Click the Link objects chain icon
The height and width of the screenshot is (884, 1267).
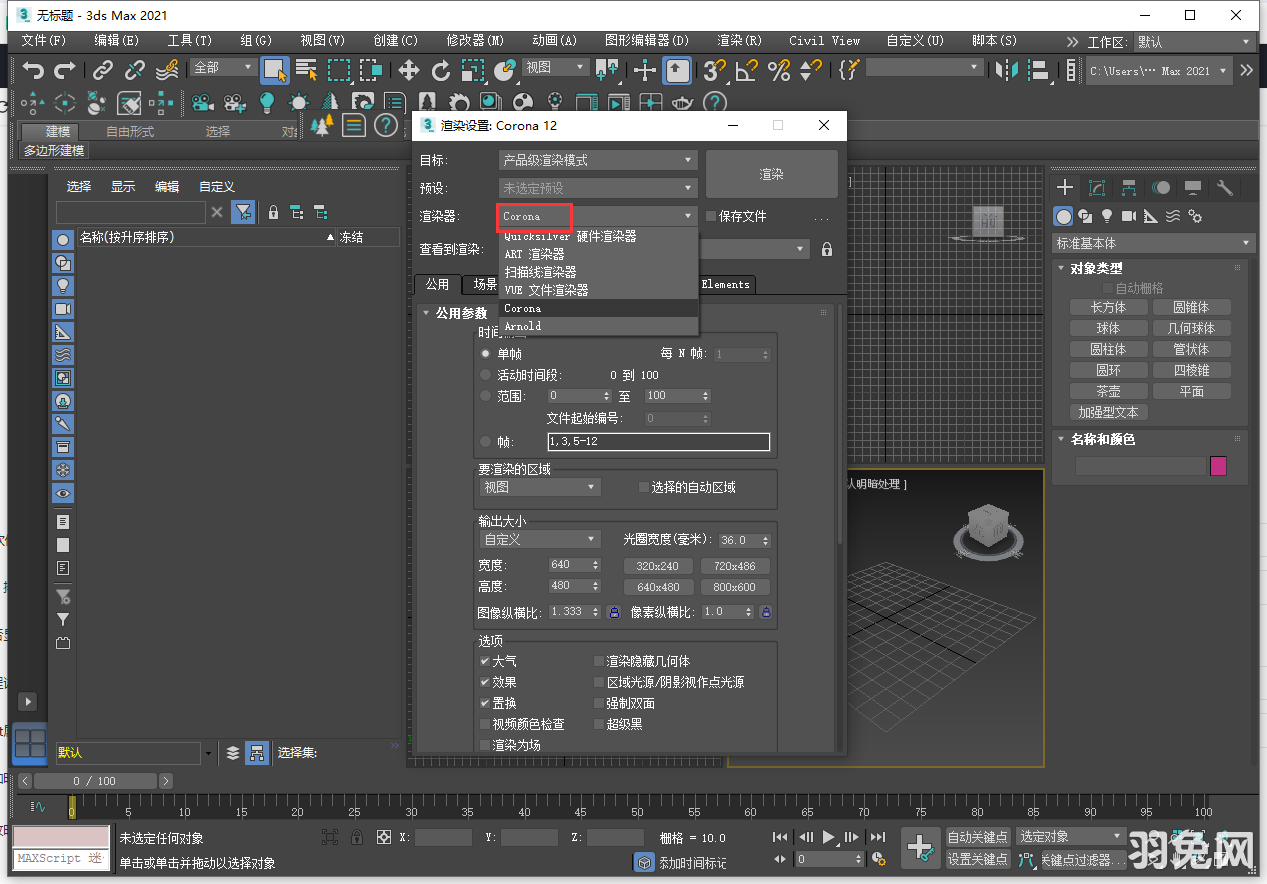point(103,70)
